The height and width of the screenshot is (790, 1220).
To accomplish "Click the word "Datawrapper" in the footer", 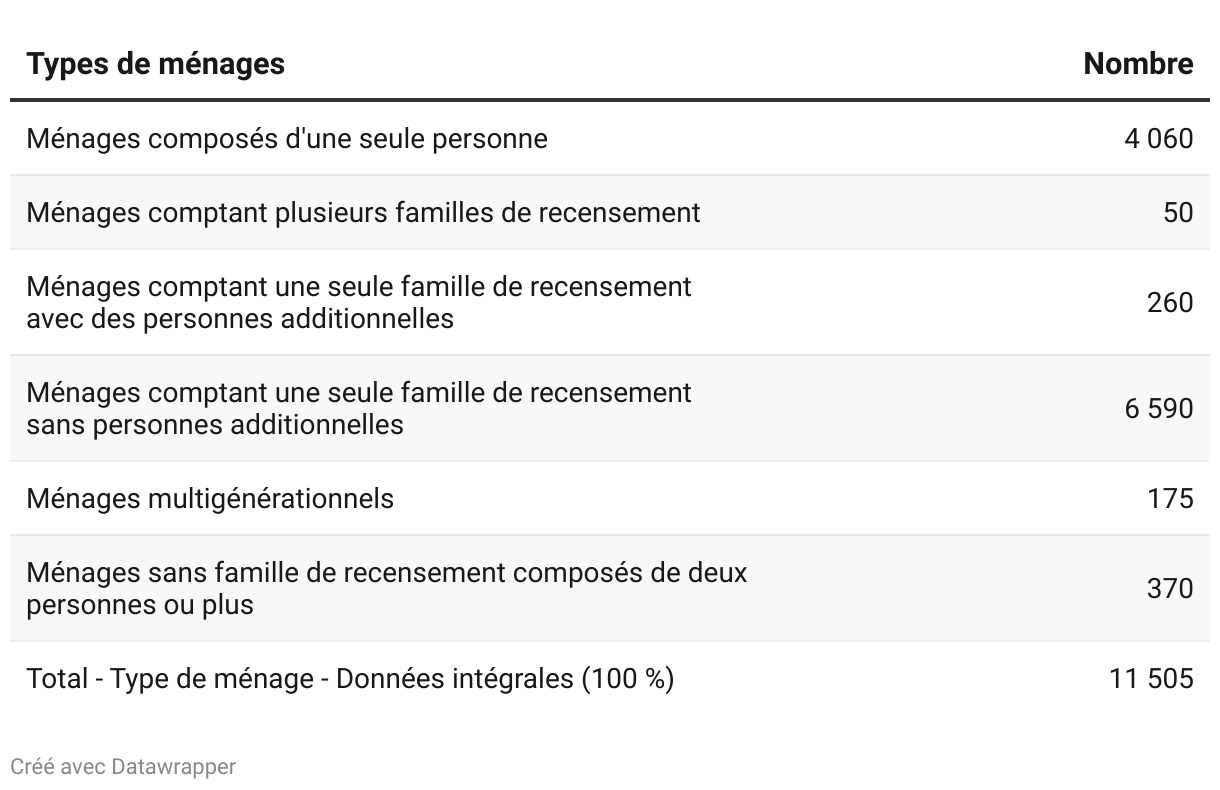I will [174, 767].
